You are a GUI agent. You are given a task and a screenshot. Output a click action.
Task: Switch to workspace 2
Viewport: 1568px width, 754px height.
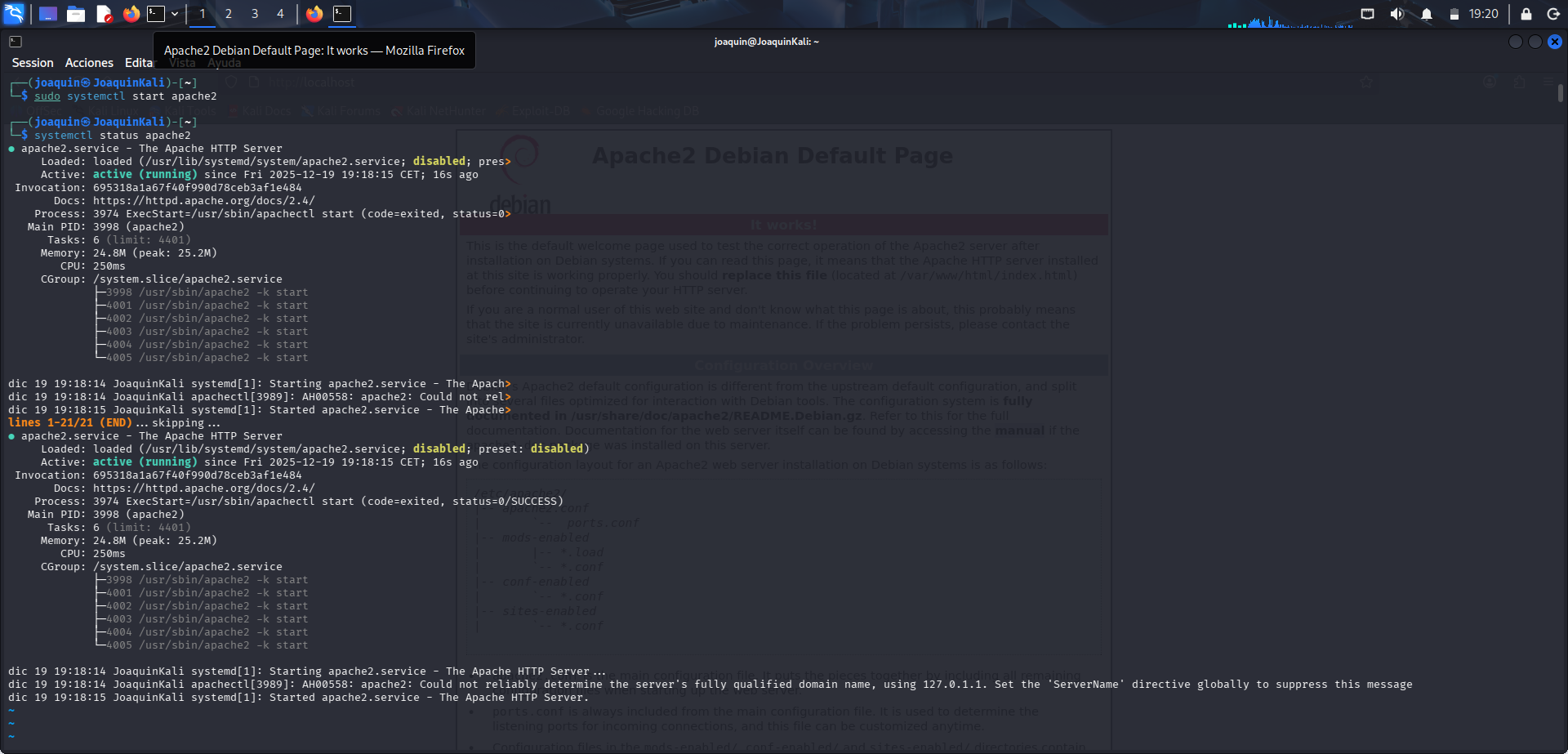229,14
